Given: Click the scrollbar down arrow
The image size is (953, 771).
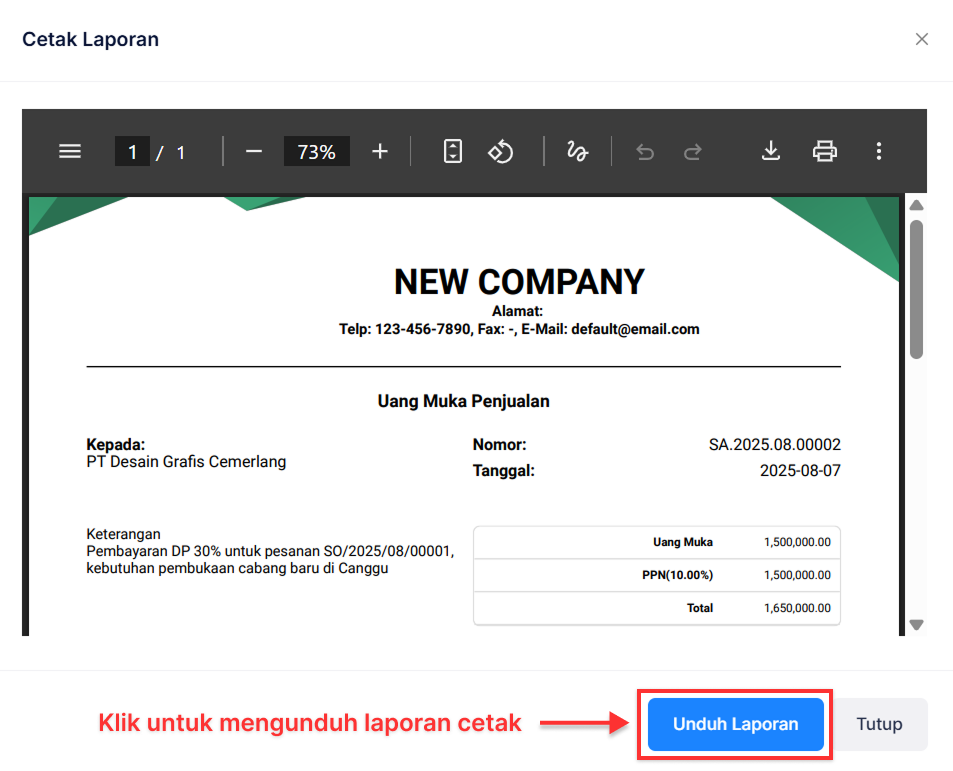Looking at the screenshot, I should click(917, 625).
